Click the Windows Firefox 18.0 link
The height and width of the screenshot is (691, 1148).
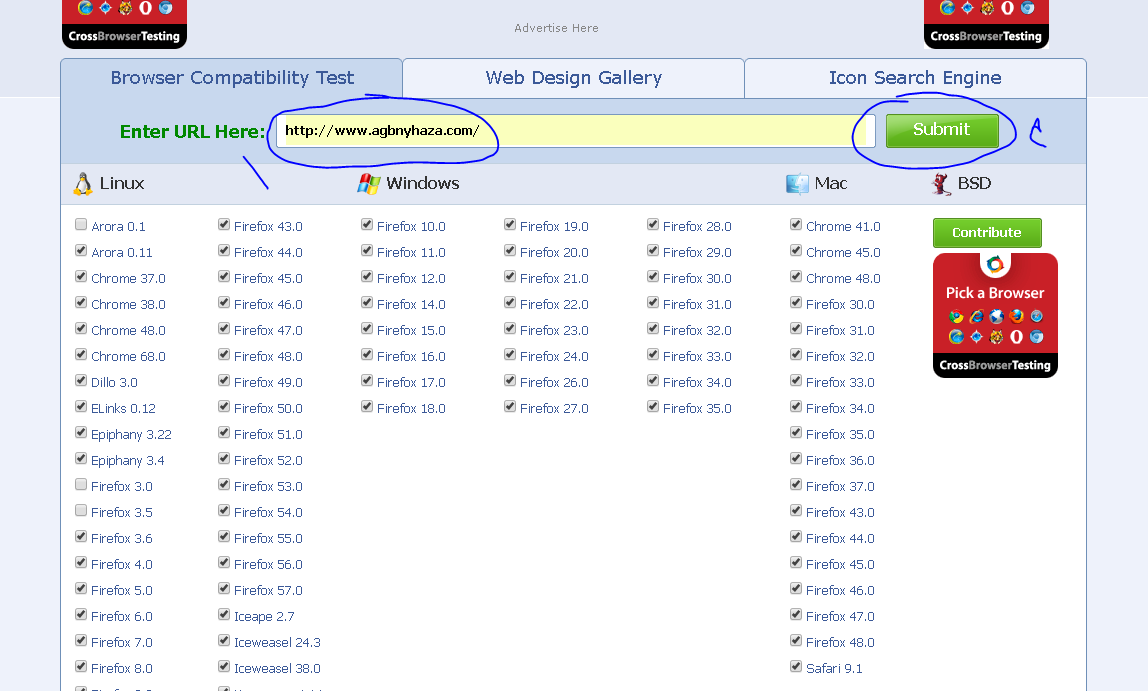(x=411, y=408)
